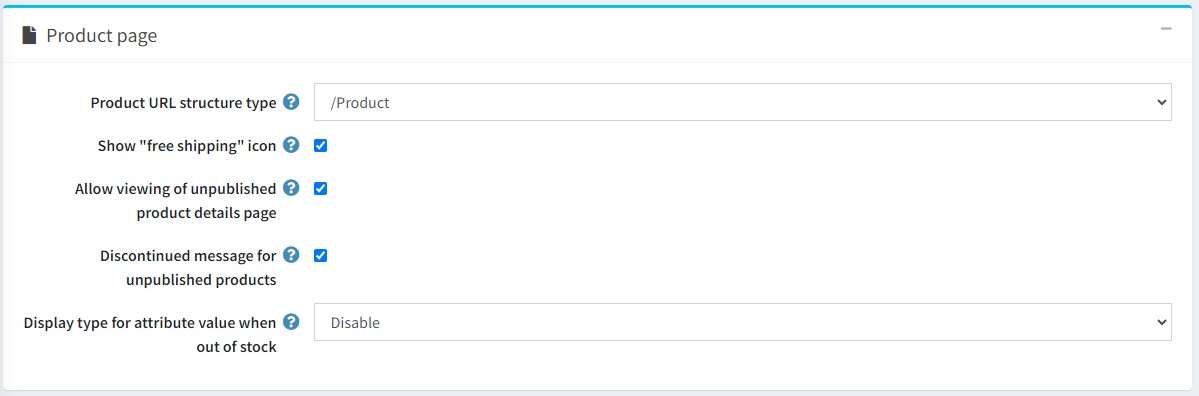Open help for viewing unpublished product details
The image size is (1199, 396).
click(x=291, y=187)
